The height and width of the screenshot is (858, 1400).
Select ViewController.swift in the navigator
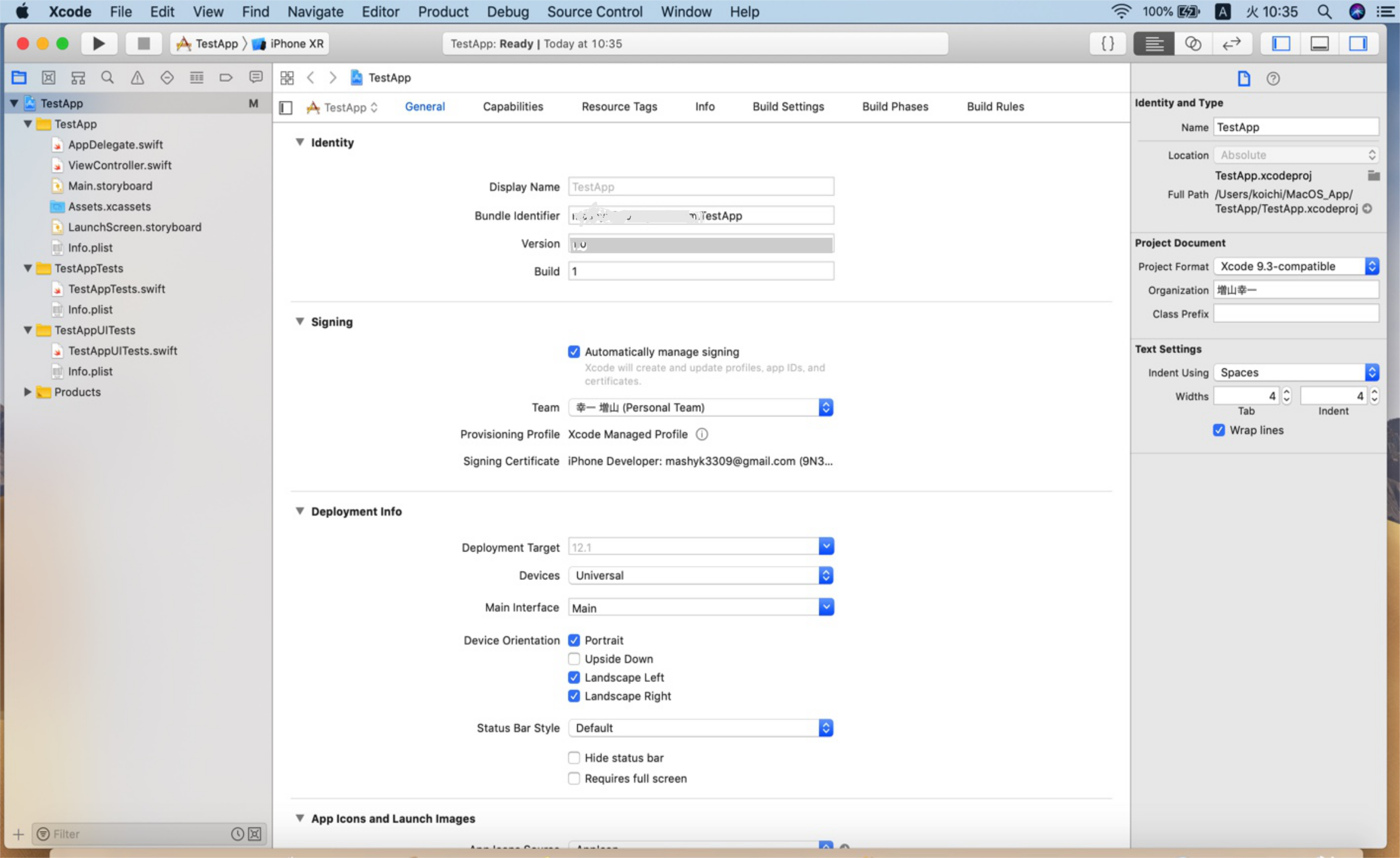(x=120, y=165)
